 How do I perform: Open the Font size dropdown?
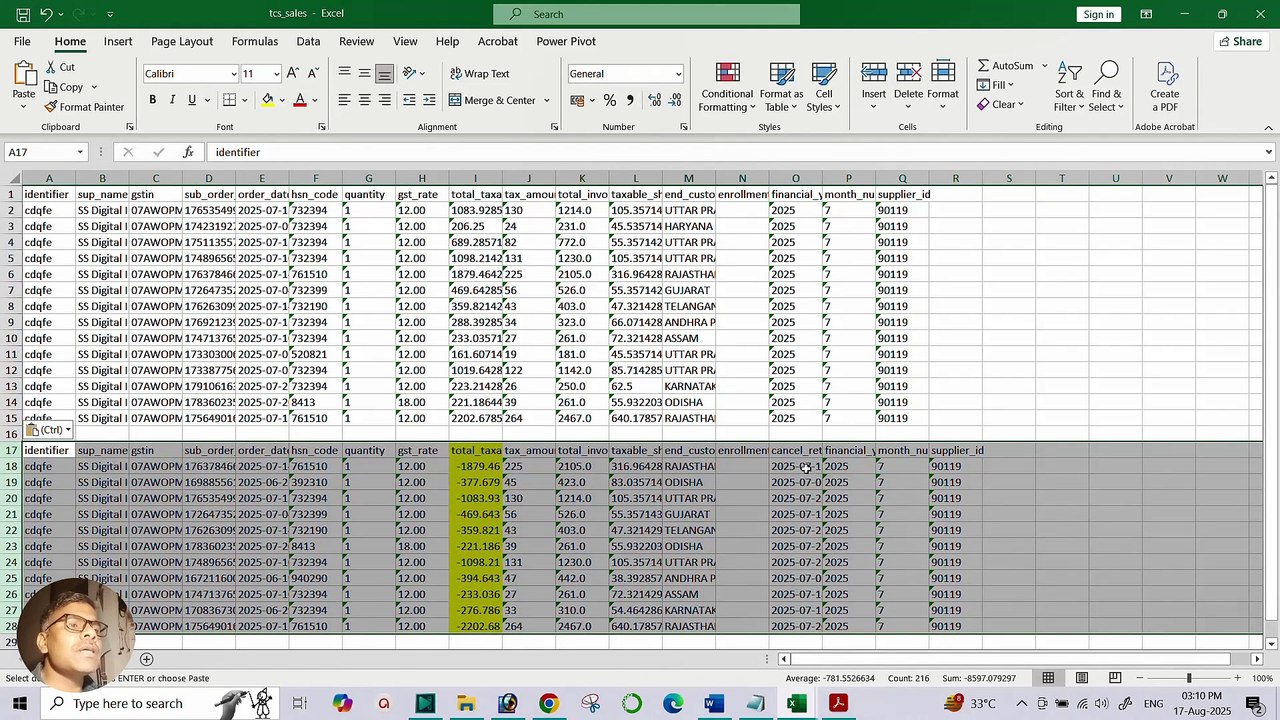277,74
